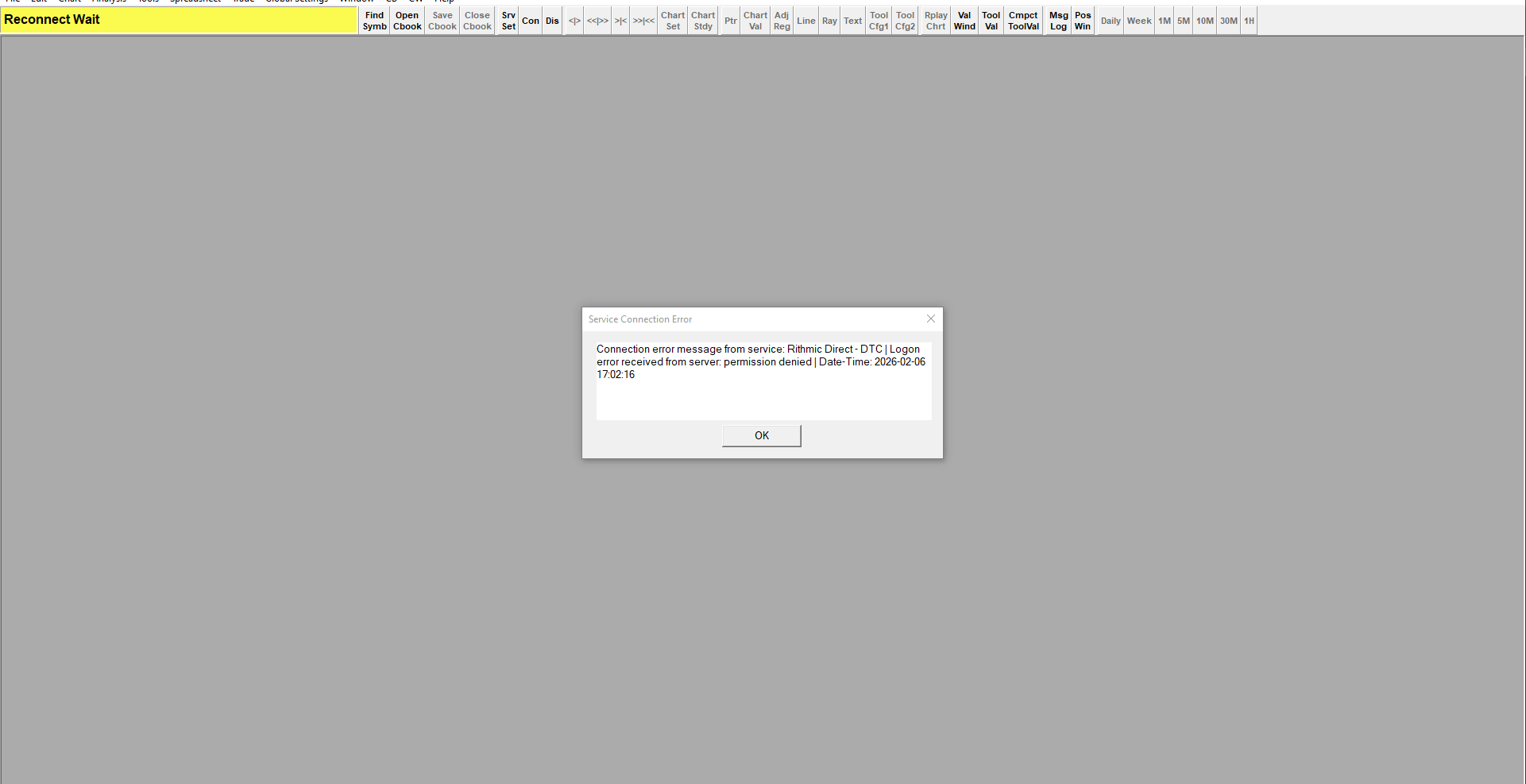Image resolution: width=1526 pixels, height=784 pixels.
Task: Open a chartbook with Open Cbook
Action: tap(407, 21)
